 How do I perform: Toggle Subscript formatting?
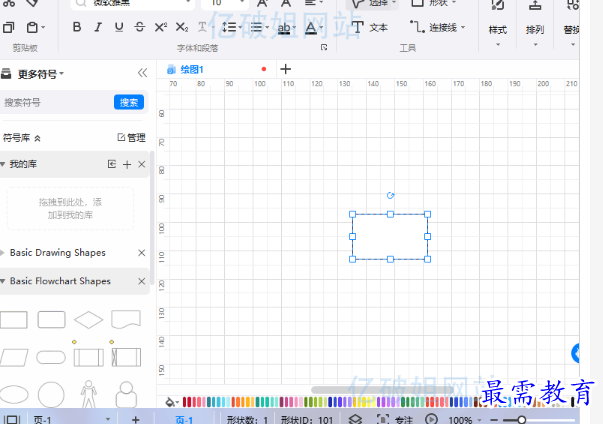point(182,27)
